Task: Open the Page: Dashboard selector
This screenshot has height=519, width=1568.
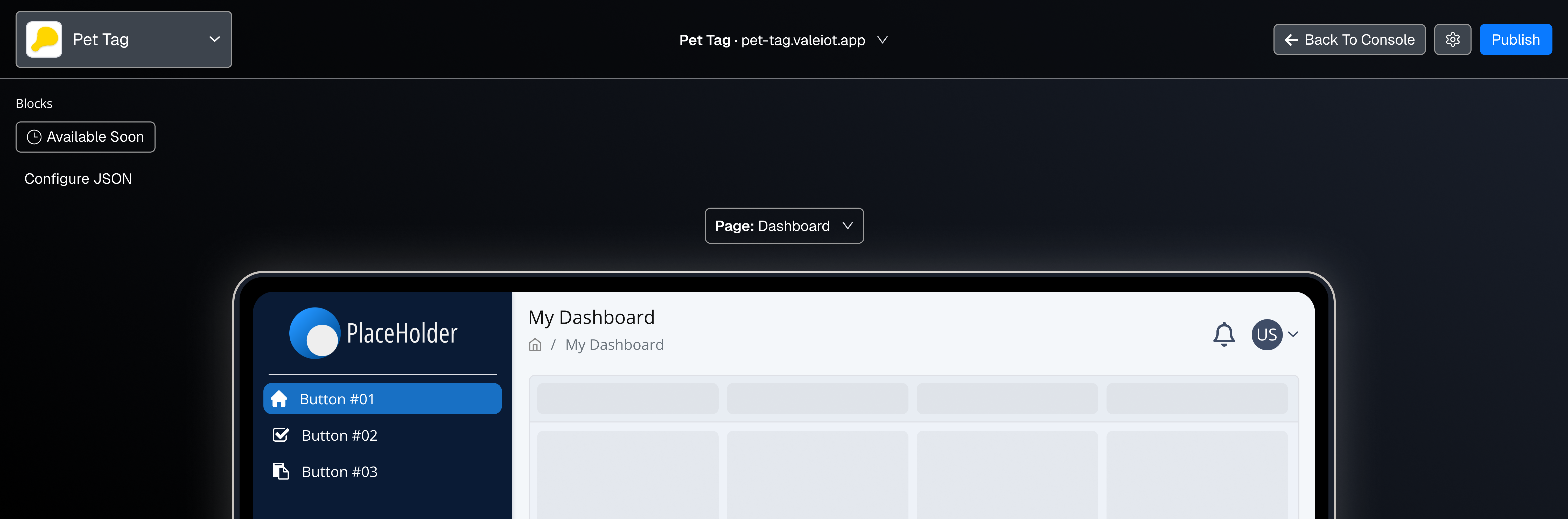Action: (x=784, y=226)
